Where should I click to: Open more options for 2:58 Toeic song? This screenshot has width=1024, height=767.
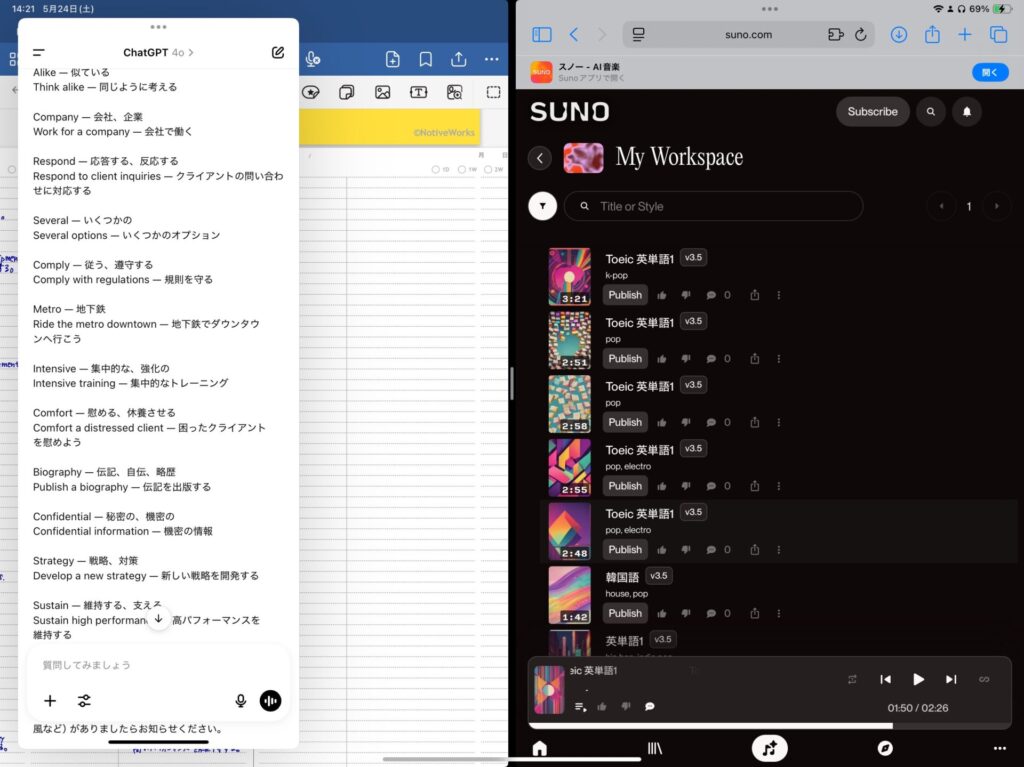click(779, 423)
